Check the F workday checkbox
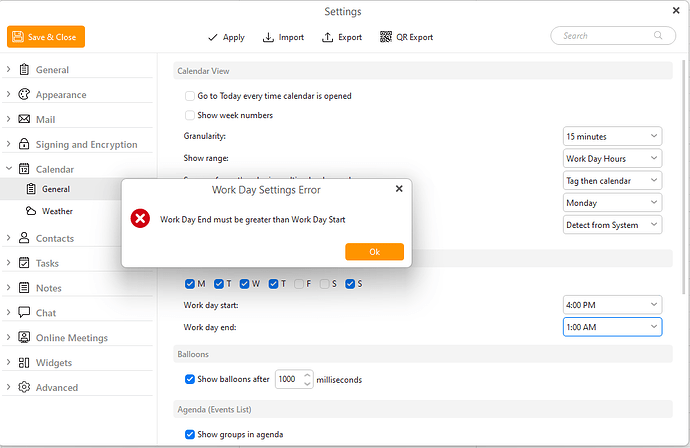 (299, 284)
